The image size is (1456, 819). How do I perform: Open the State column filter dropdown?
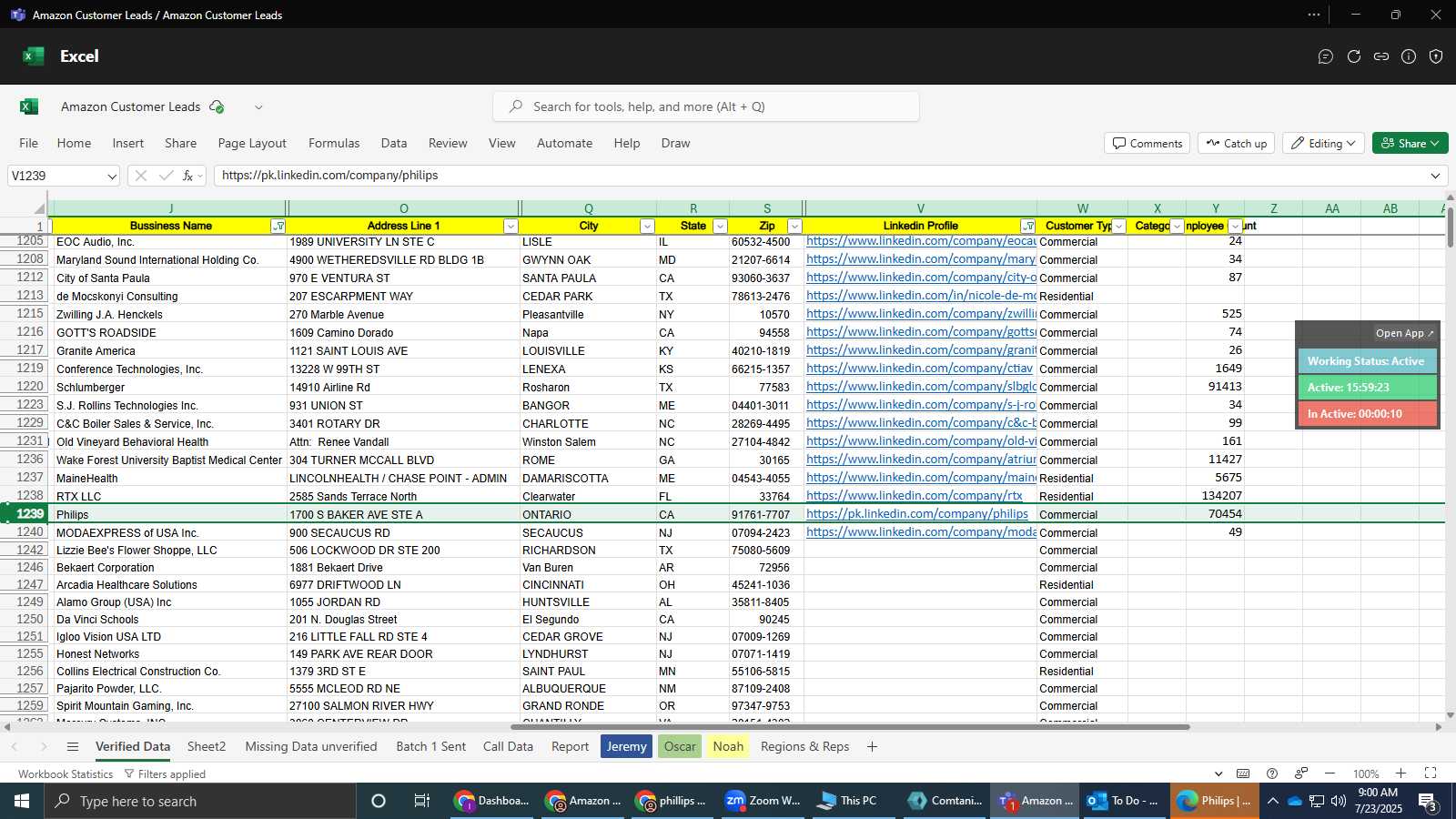(x=720, y=227)
